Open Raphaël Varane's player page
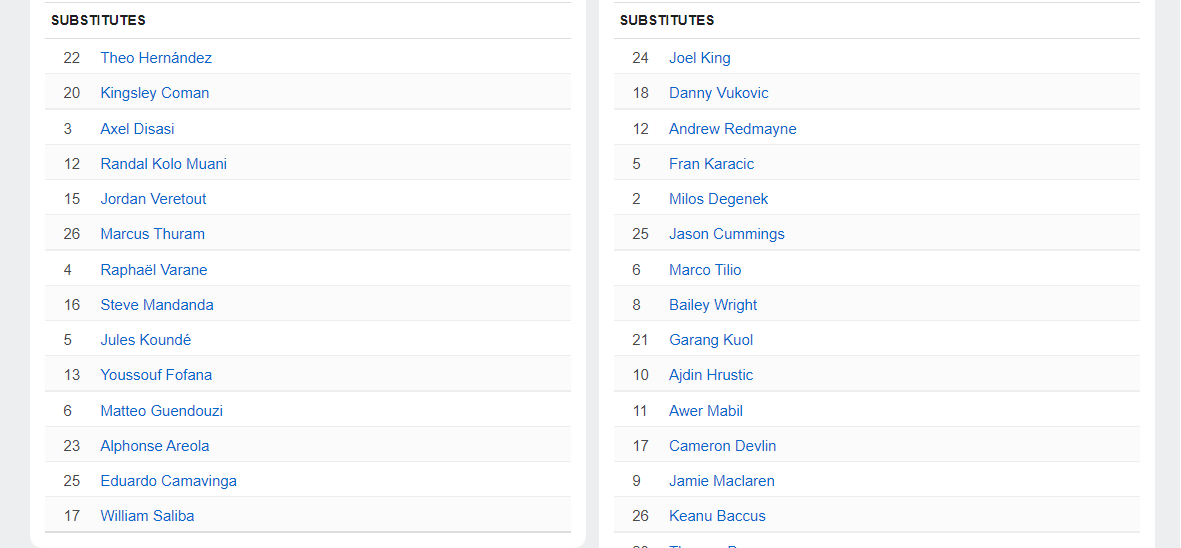 (154, 270)
